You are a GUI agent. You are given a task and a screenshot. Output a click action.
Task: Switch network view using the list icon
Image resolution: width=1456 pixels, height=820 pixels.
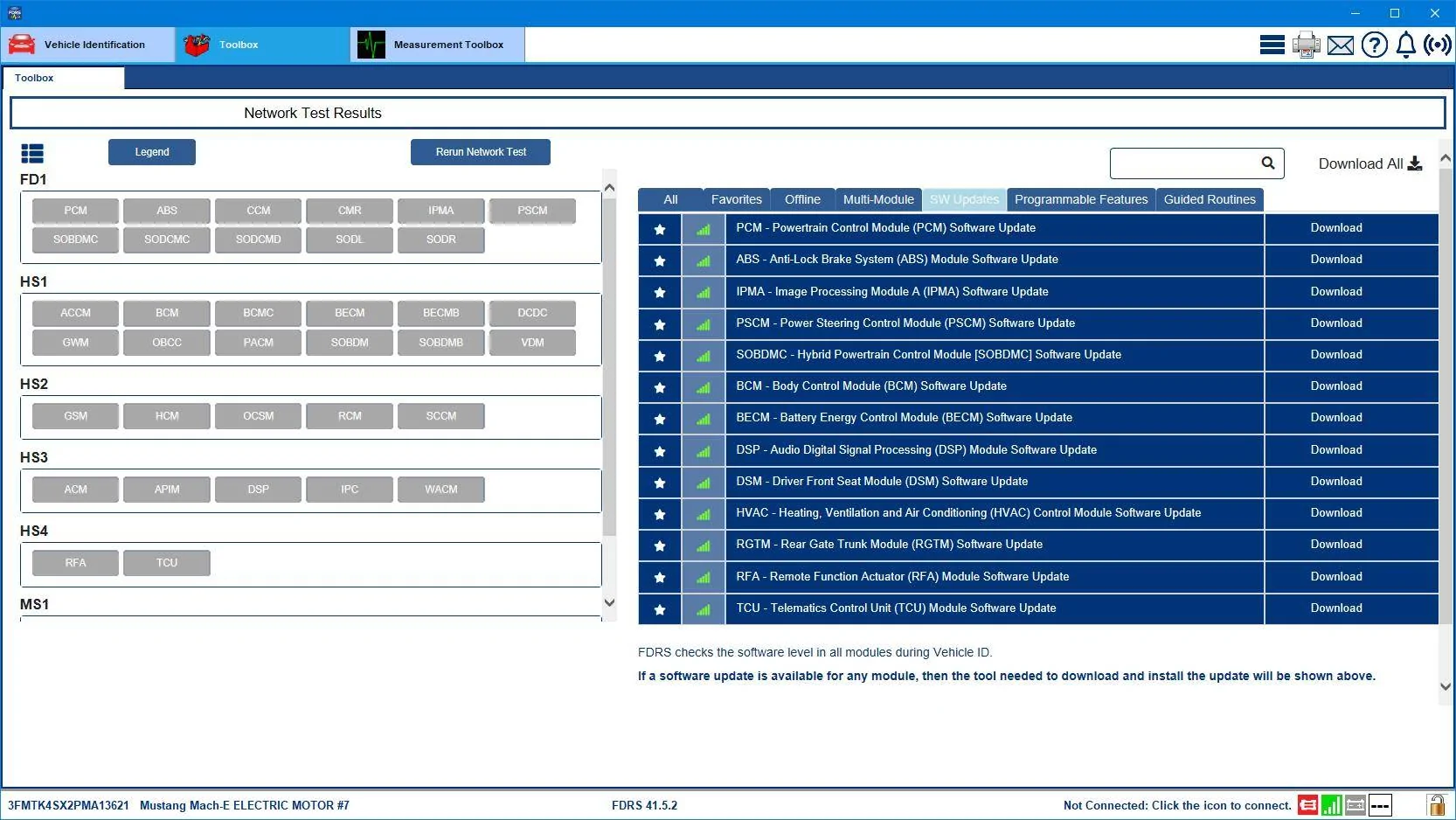[32, 154]
